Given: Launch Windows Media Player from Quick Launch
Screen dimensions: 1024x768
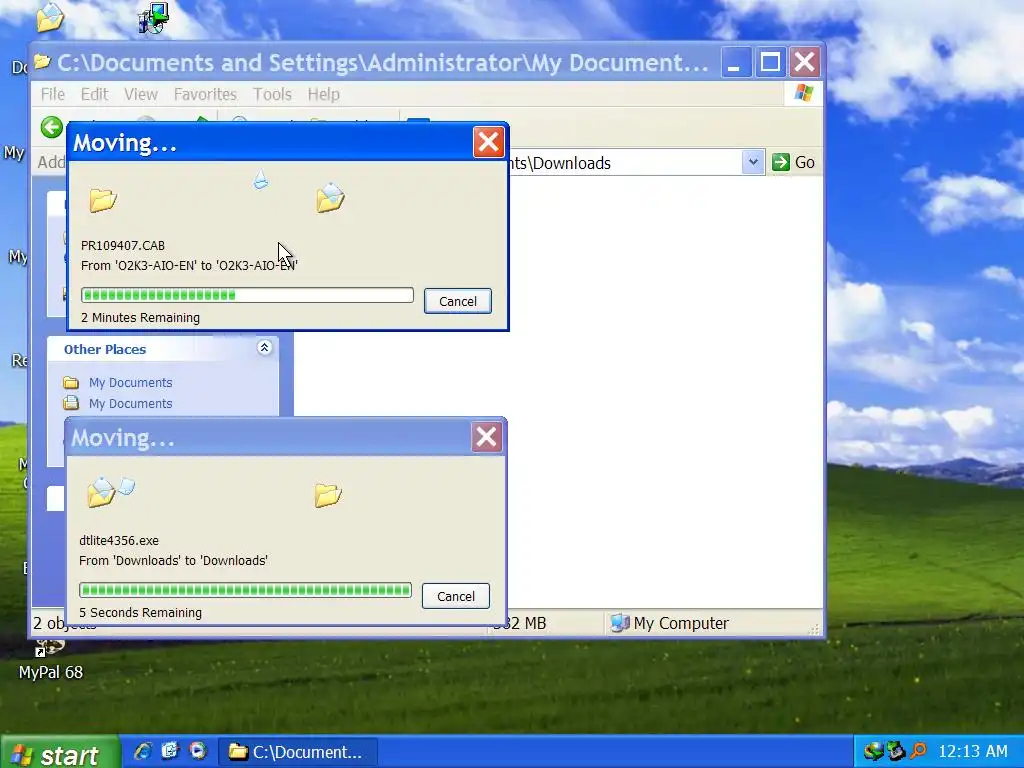Looking at the screenshot, I should [197, 752].
